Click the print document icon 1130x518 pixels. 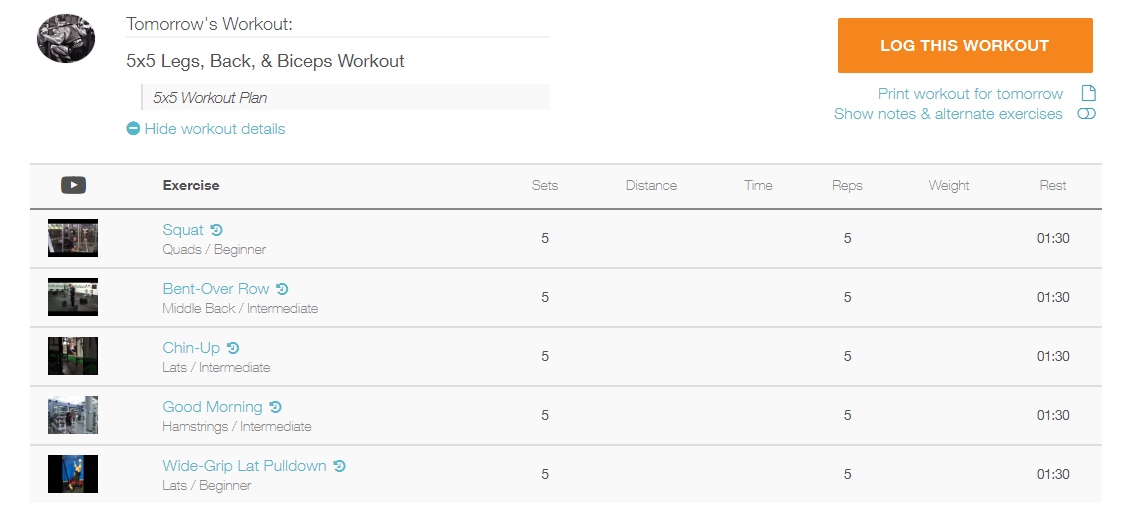(x=1089, y=93)
